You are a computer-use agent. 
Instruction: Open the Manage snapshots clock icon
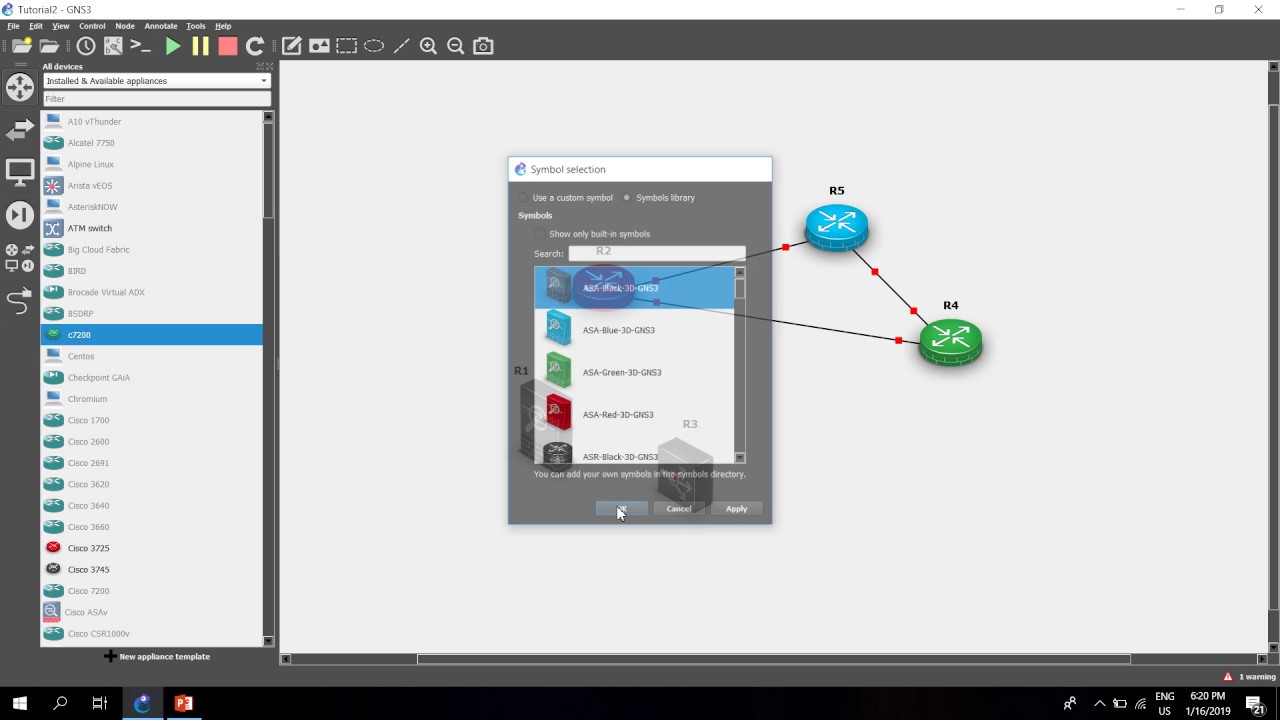click(x=86, y=46)
